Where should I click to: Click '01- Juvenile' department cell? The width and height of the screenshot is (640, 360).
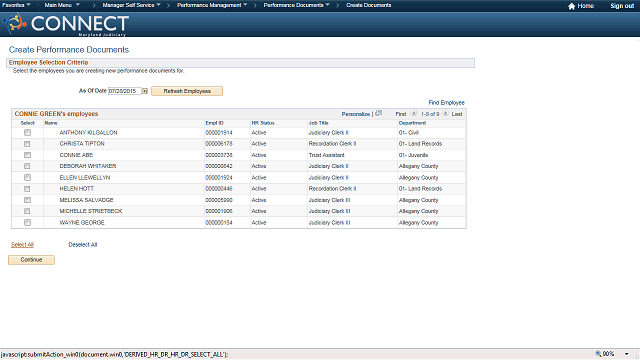point(413,155)
